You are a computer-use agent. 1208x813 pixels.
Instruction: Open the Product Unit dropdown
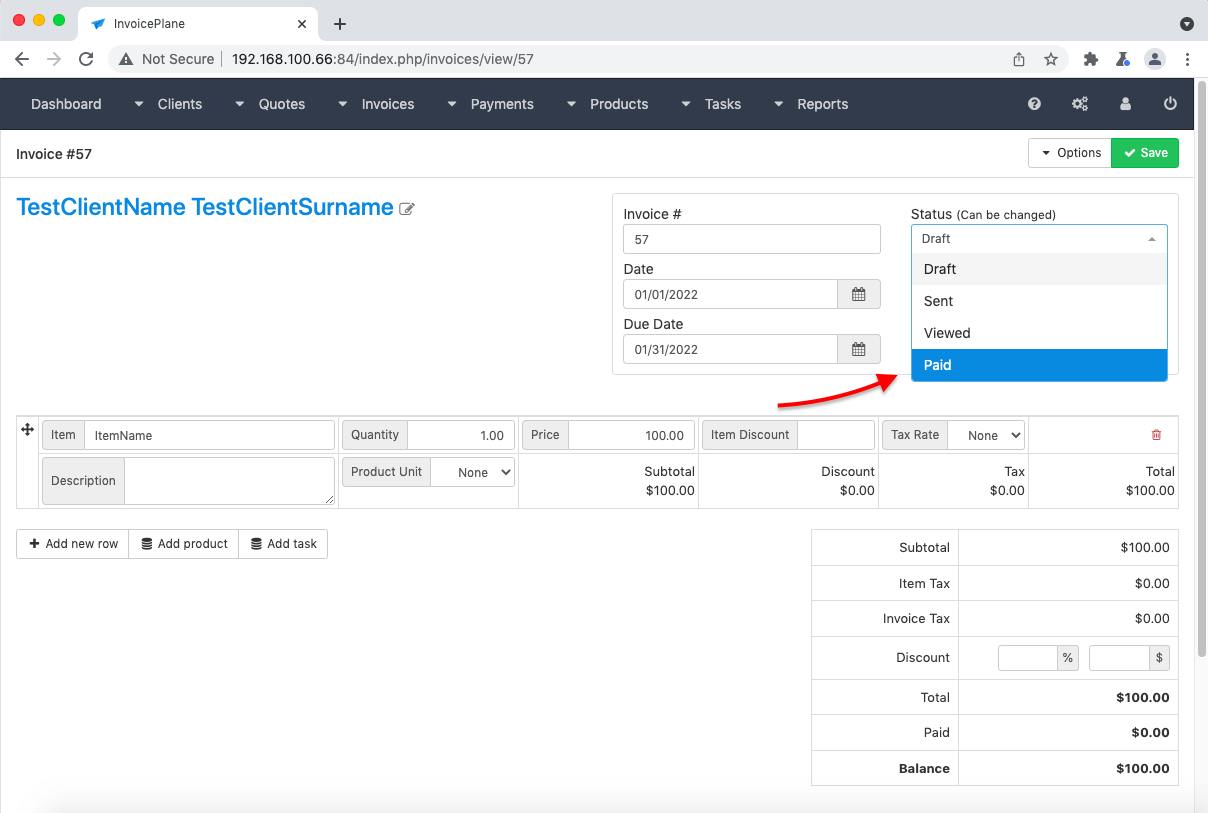click(472, 472)
